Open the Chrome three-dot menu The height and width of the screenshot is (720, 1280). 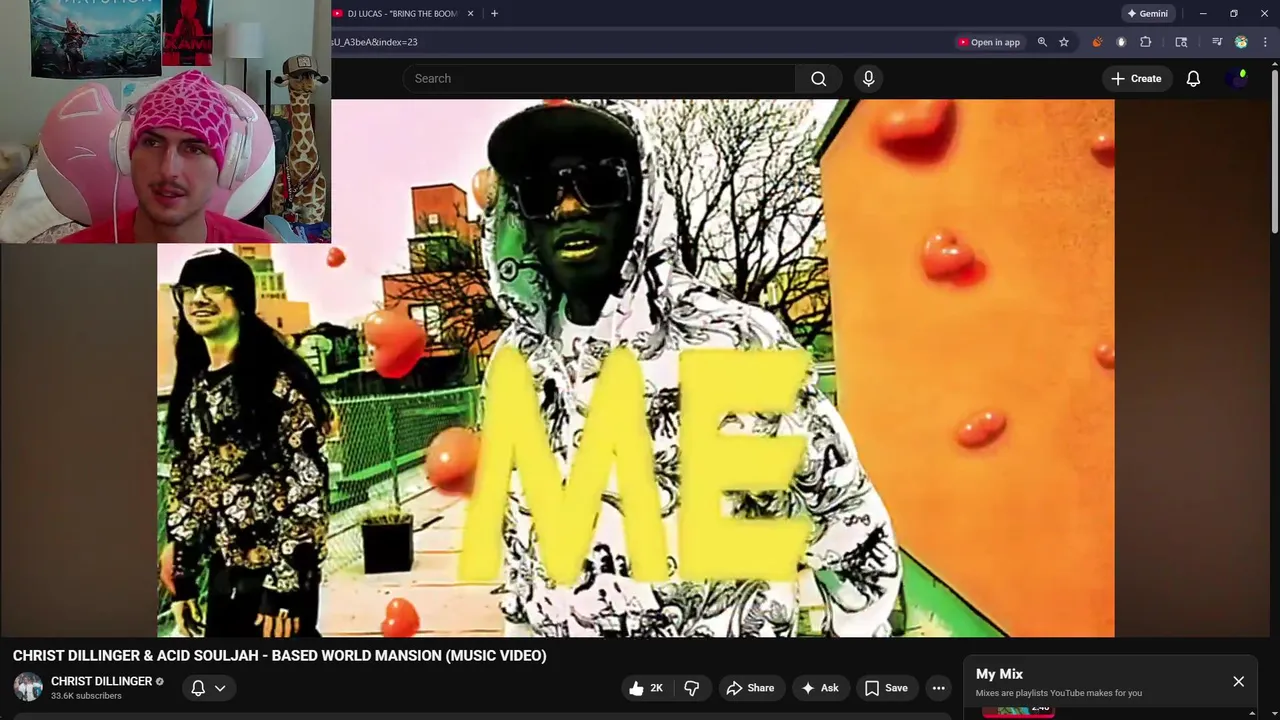1265,42
